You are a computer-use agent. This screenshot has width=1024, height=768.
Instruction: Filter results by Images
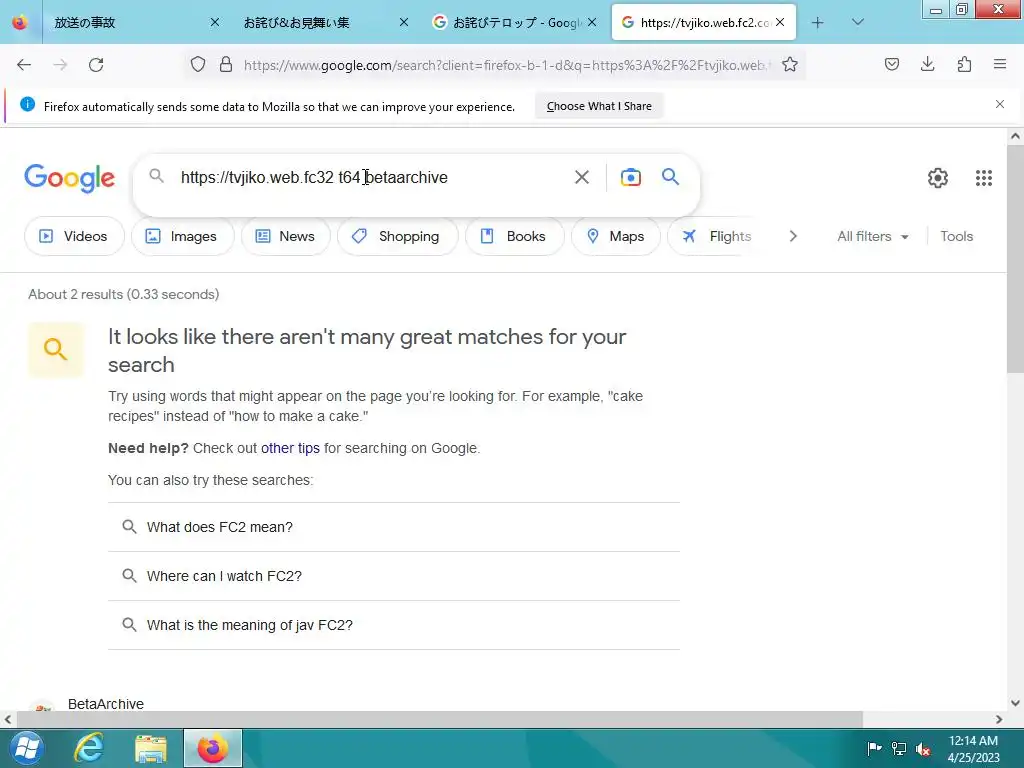tap(182, 236)
